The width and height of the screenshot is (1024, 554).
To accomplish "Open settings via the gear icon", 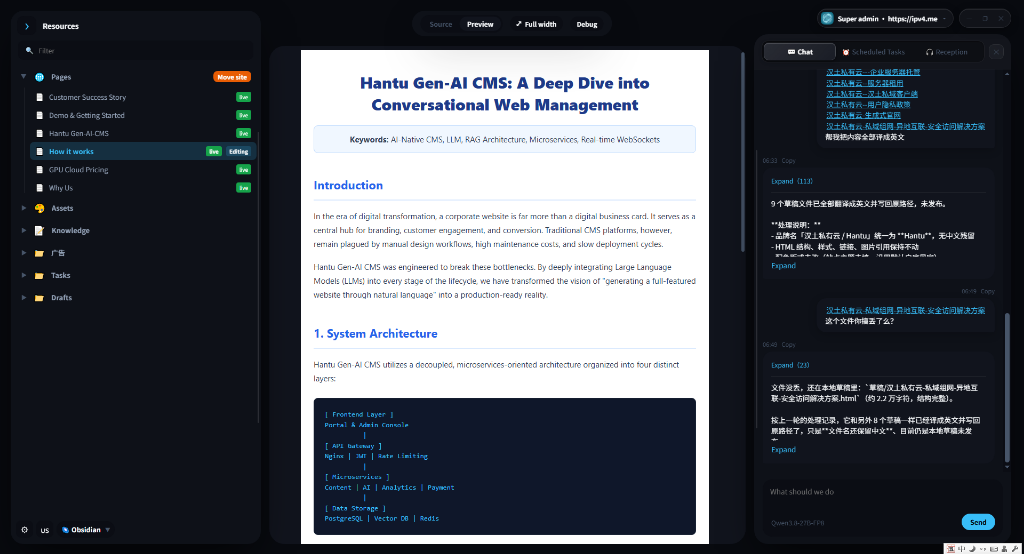I will tap(25, 530).
